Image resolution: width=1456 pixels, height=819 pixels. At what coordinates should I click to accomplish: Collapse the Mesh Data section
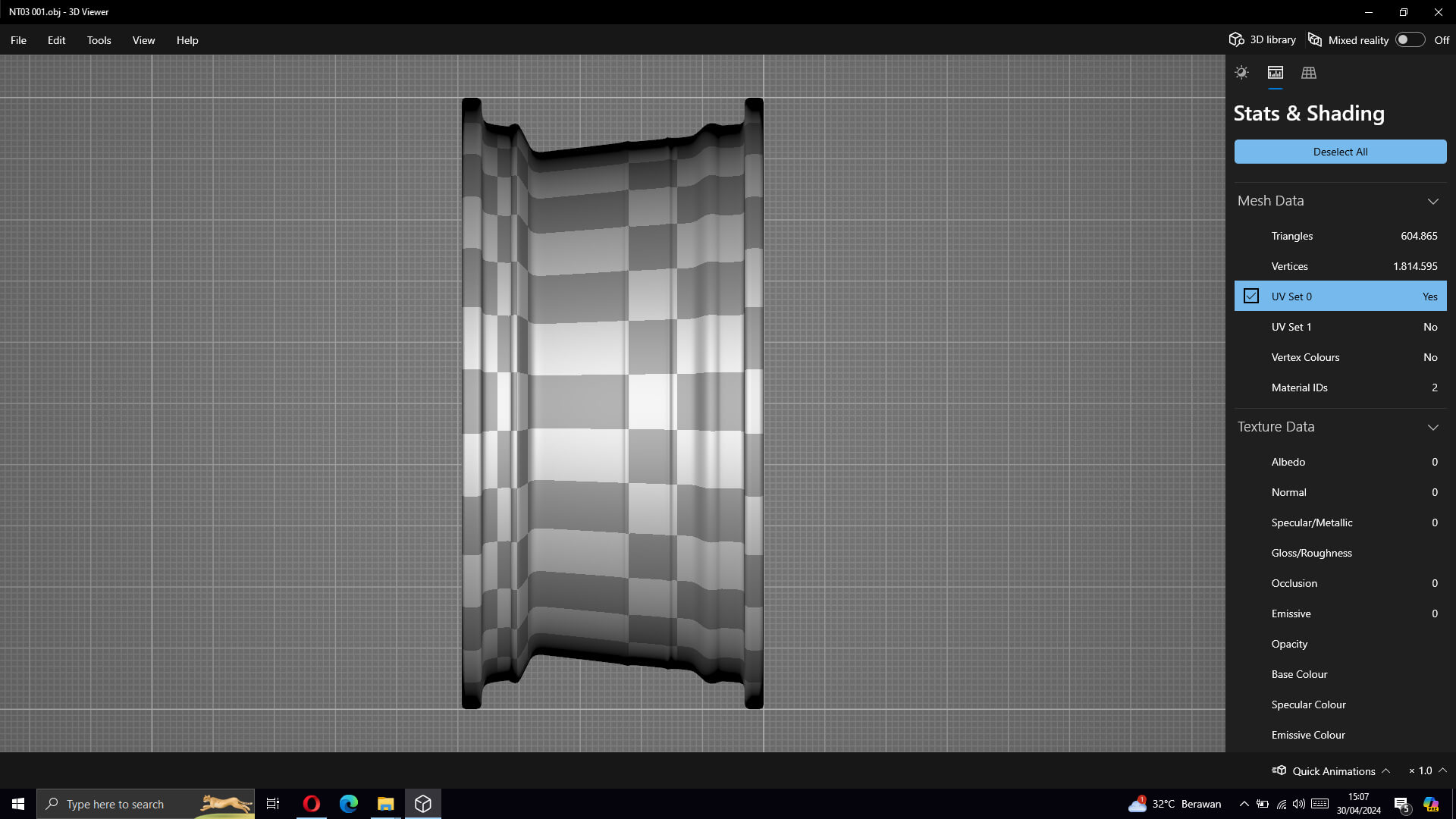coord(1432,201)
